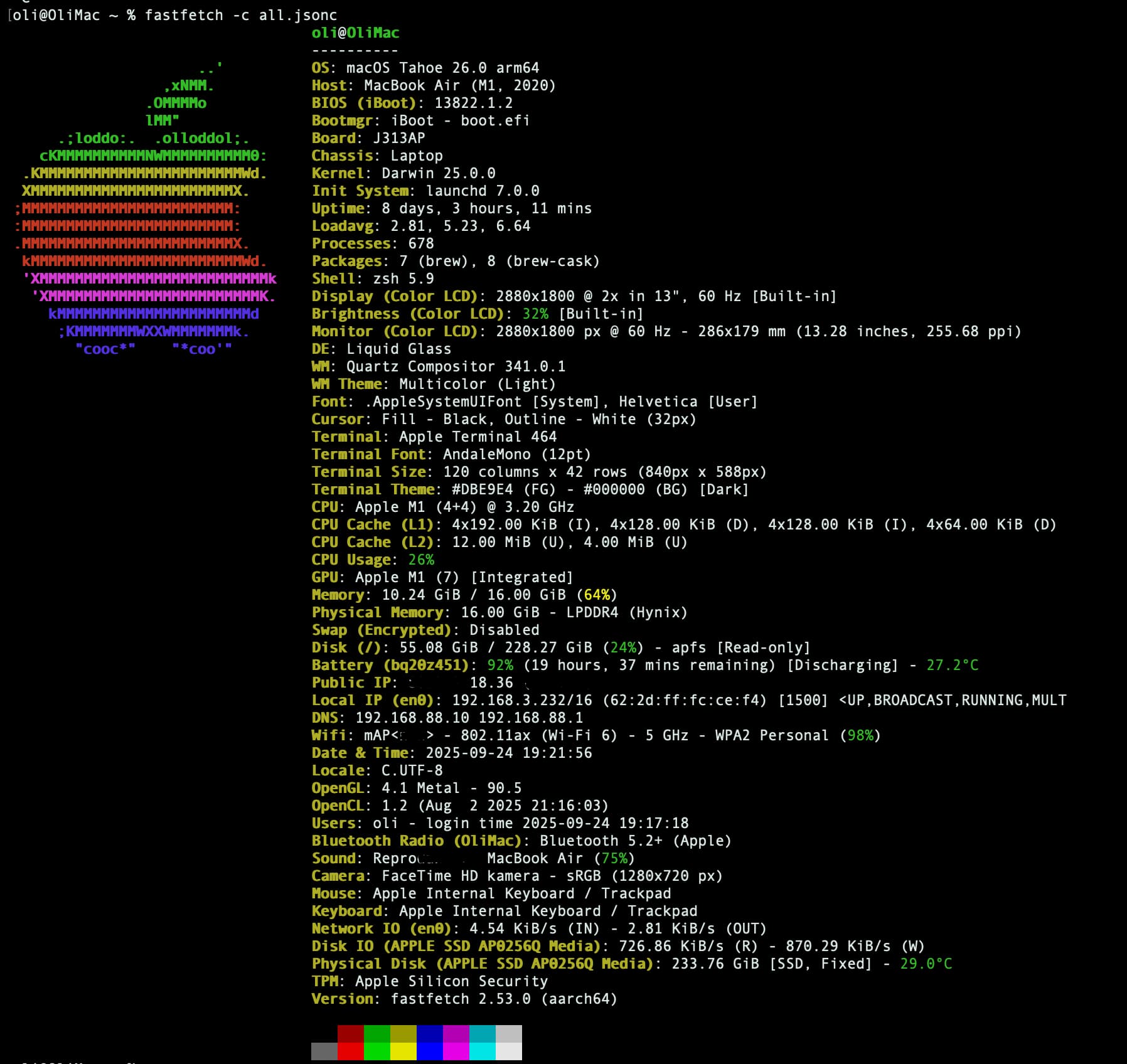Click the bright blue color block
This screenshot has height=1064, width=1127.
pyautogui.click(x=429, y=1051)
